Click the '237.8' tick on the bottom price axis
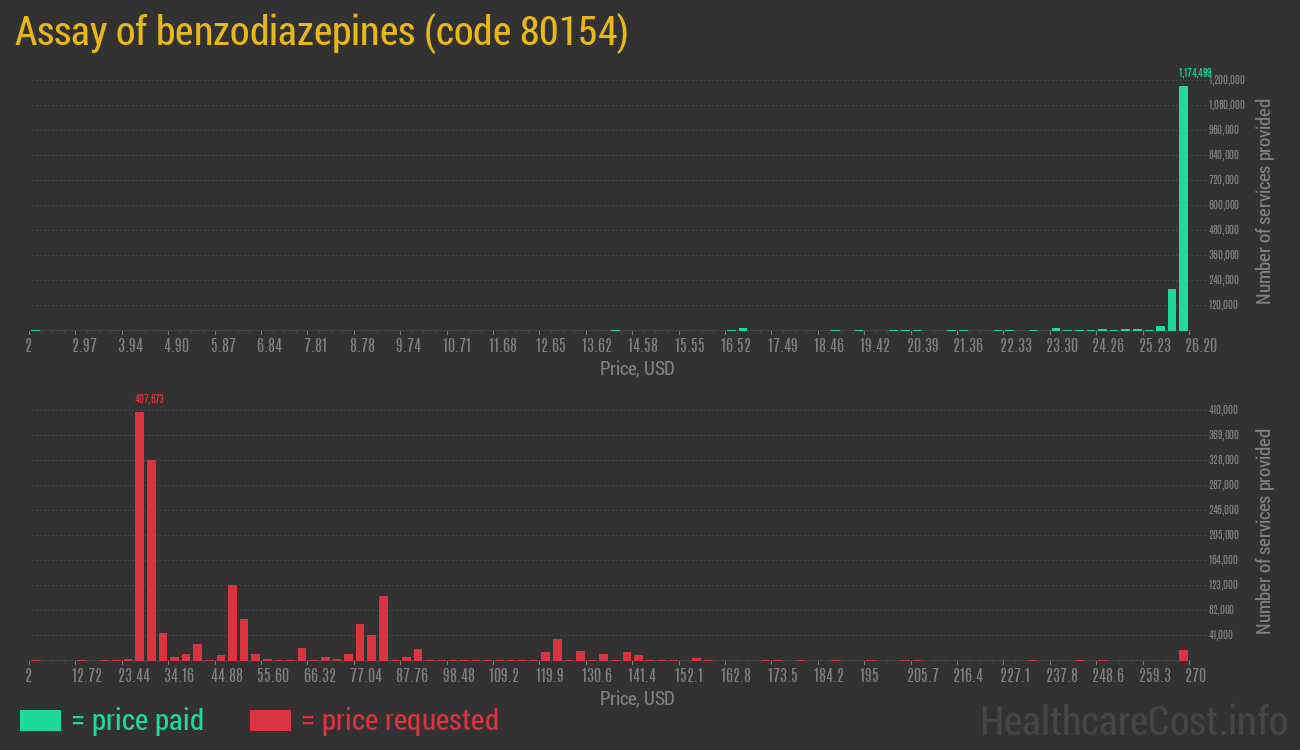 click(x=1062, y=675)
